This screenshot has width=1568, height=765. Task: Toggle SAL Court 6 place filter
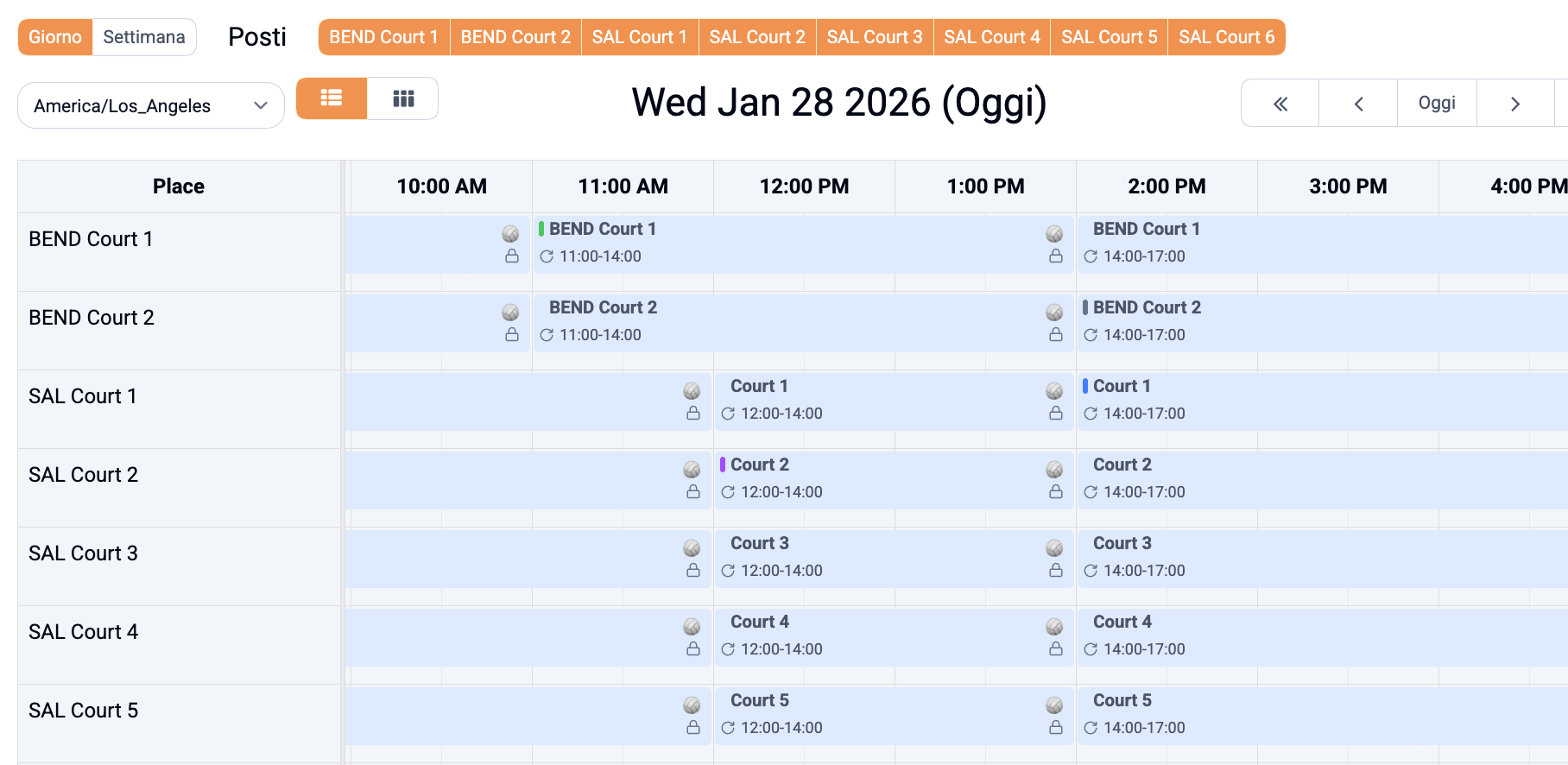tap(1226, 37)
